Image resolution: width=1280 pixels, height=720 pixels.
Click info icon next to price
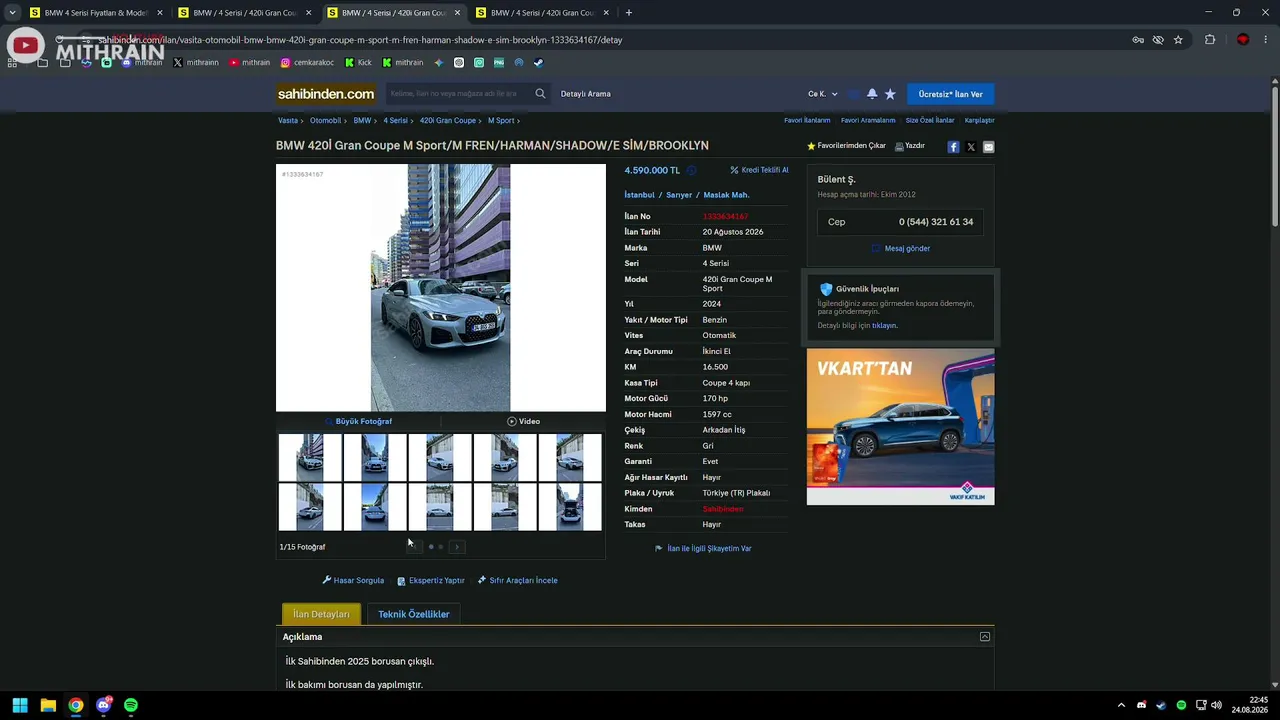(691, 171)
